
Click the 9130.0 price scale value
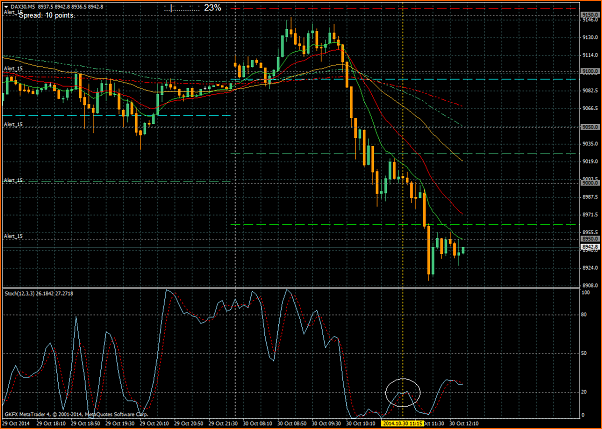point(592,38)
